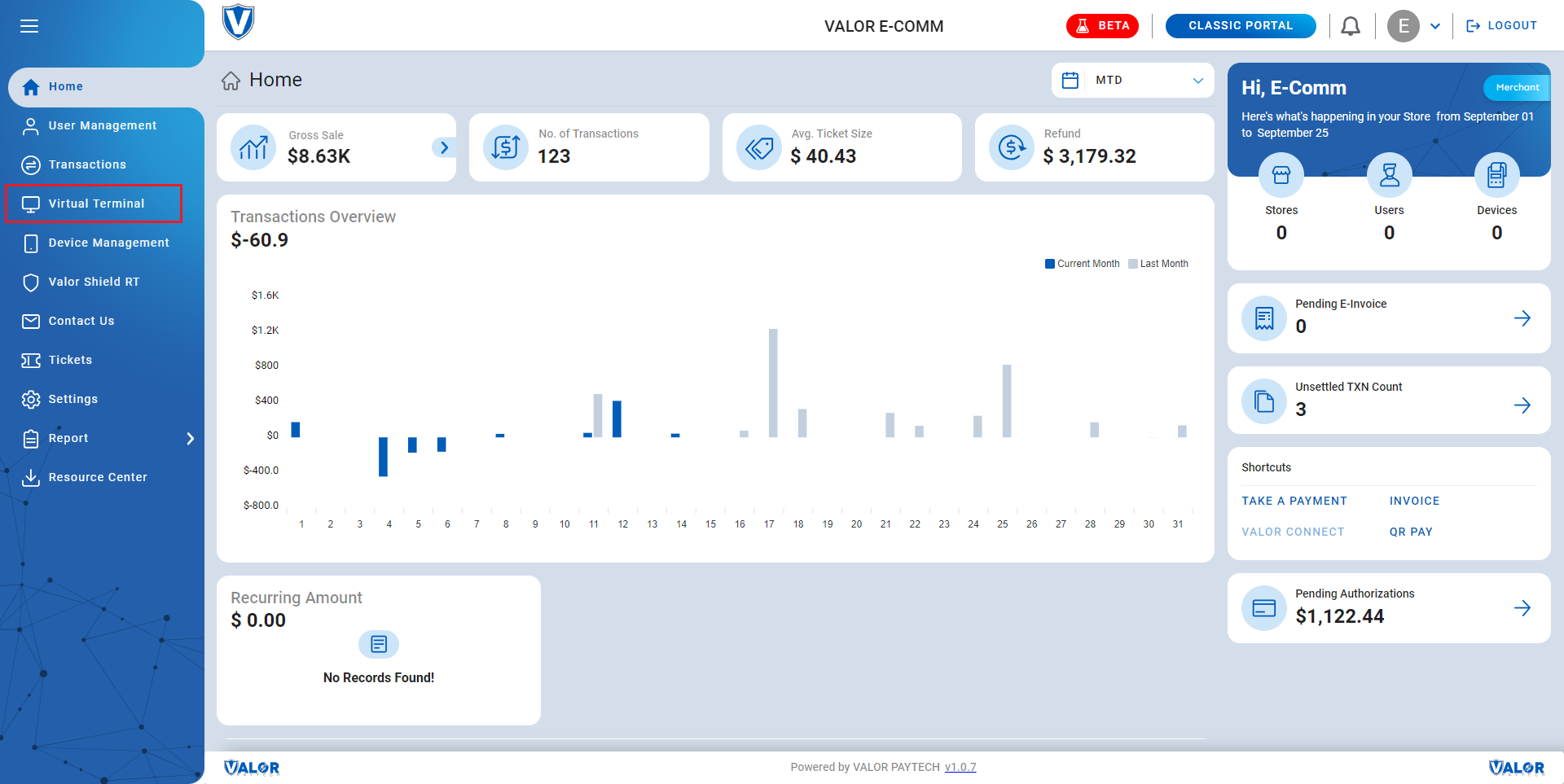This screenshot has height=784, width=1564.
Task: Open the v1.0.7 version link
Action: pyautogui.click(x=960, y=767)
